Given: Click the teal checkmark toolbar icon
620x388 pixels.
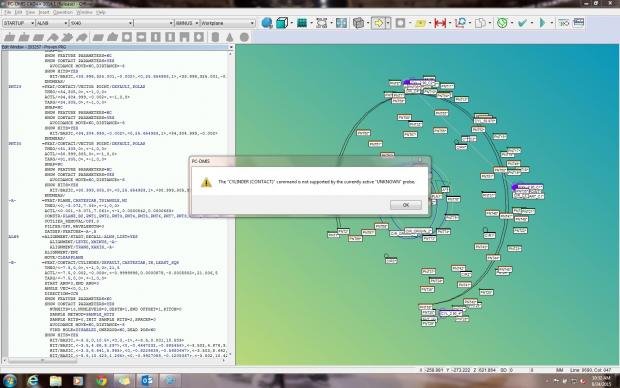Looking at the screenshot, I should (522, 23).
